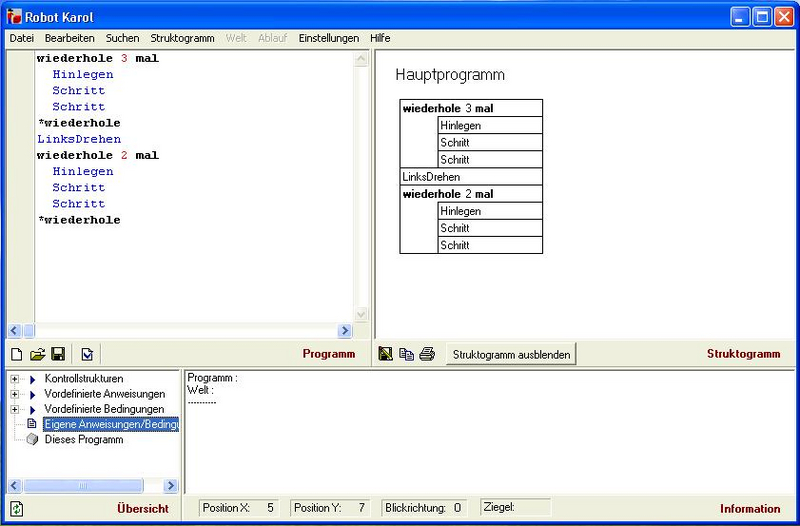This screenshot has width=800, height=526.
Task: Click the refresh overview icon
Action: pyautogui.click(x=16, y=508)
